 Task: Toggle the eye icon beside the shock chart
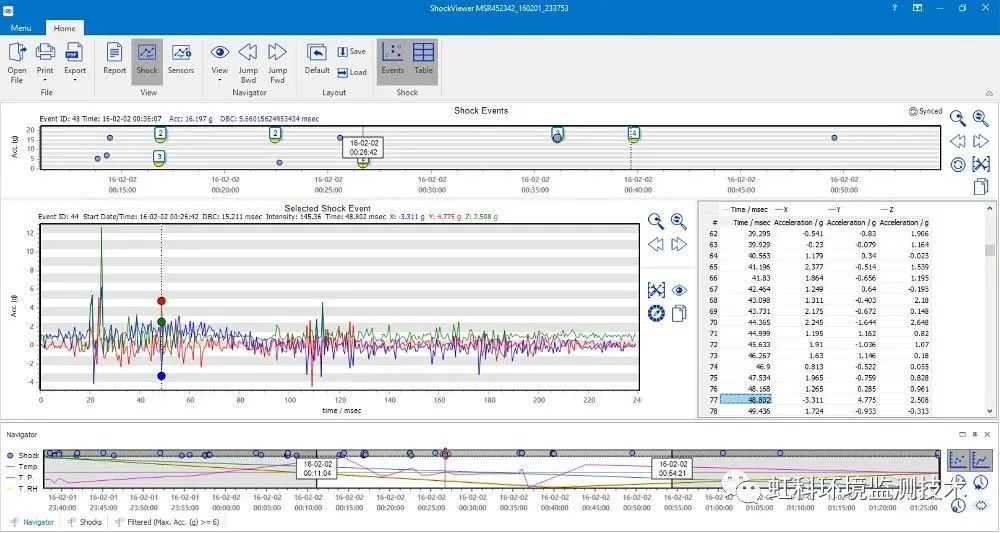(x=680, y=290)
